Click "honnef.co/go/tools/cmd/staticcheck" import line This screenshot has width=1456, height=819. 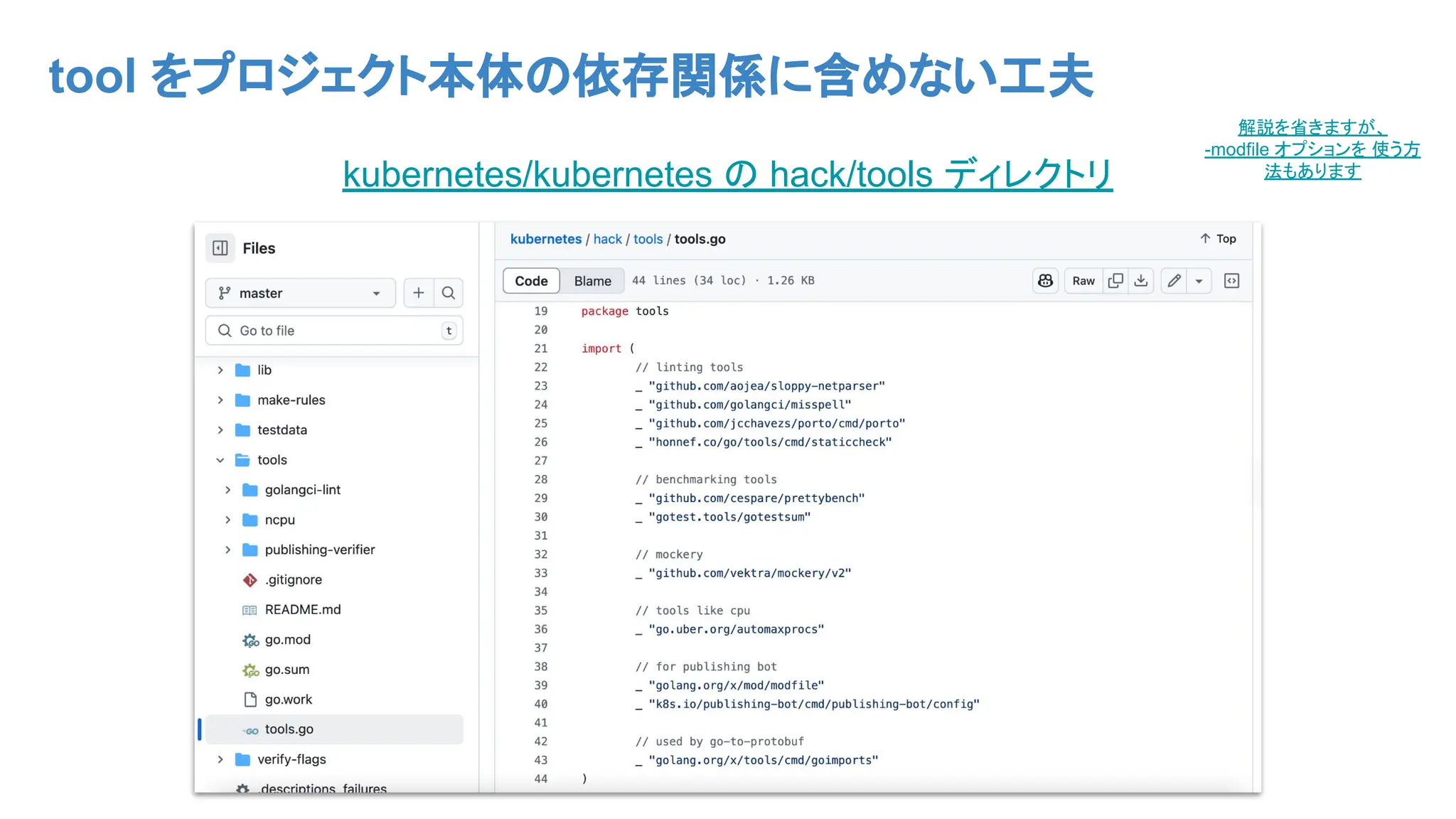[x=764, y=442]
